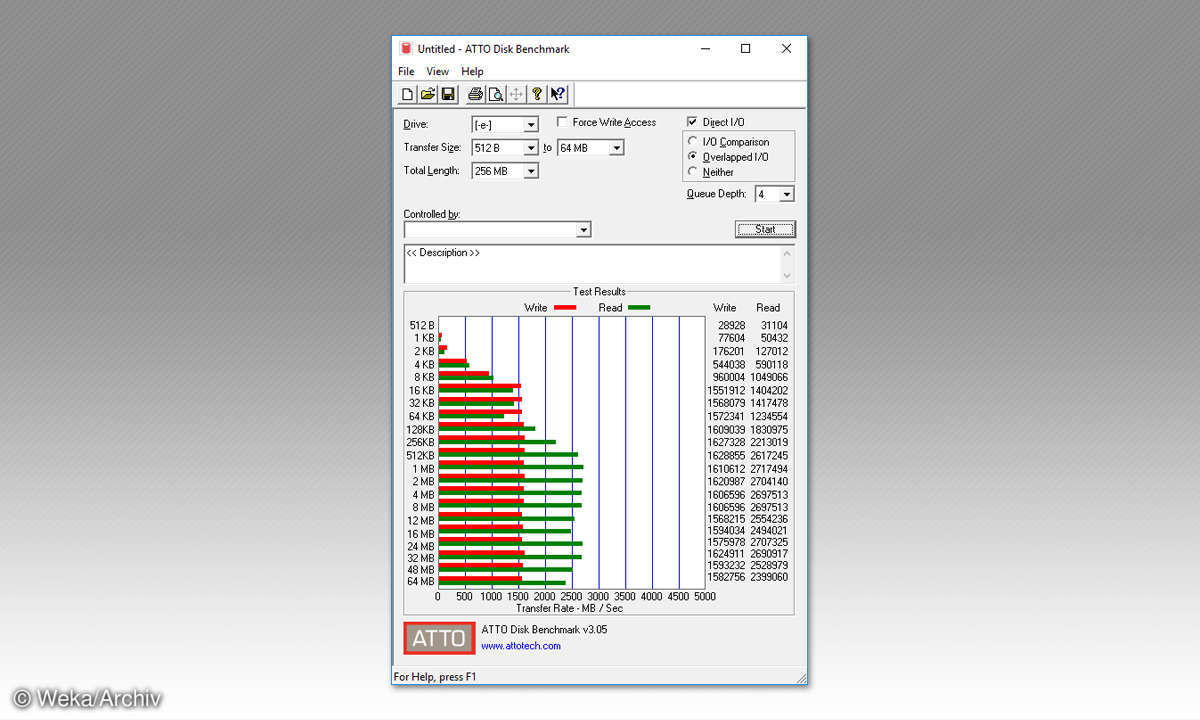Maximize the ATTO Disk Benchmark window
This screenshot has width=1200, height=720.
tap(745, 48)
